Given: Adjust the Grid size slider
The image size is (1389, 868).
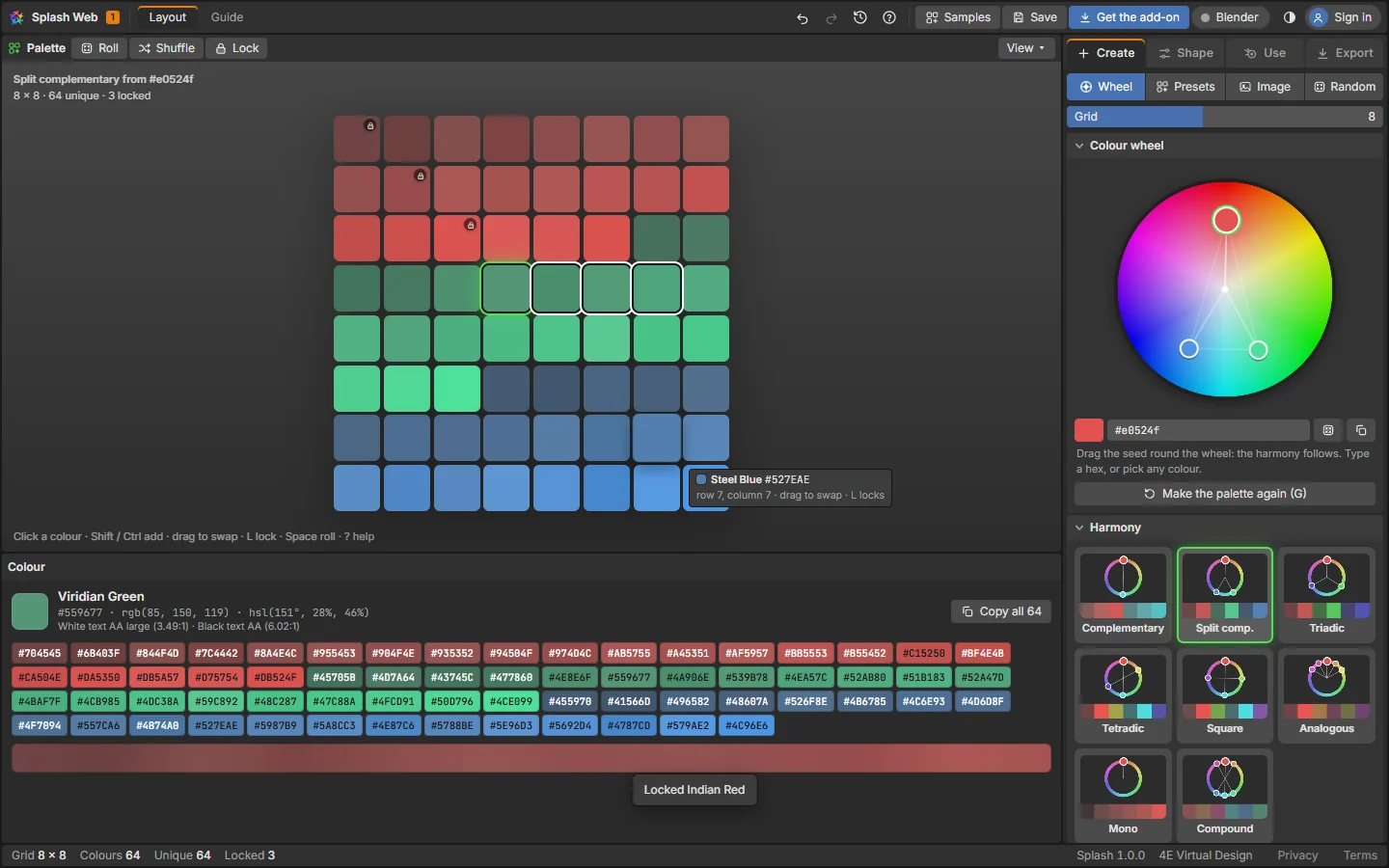Looking at the screenshot, I should tap(1225, 117).
